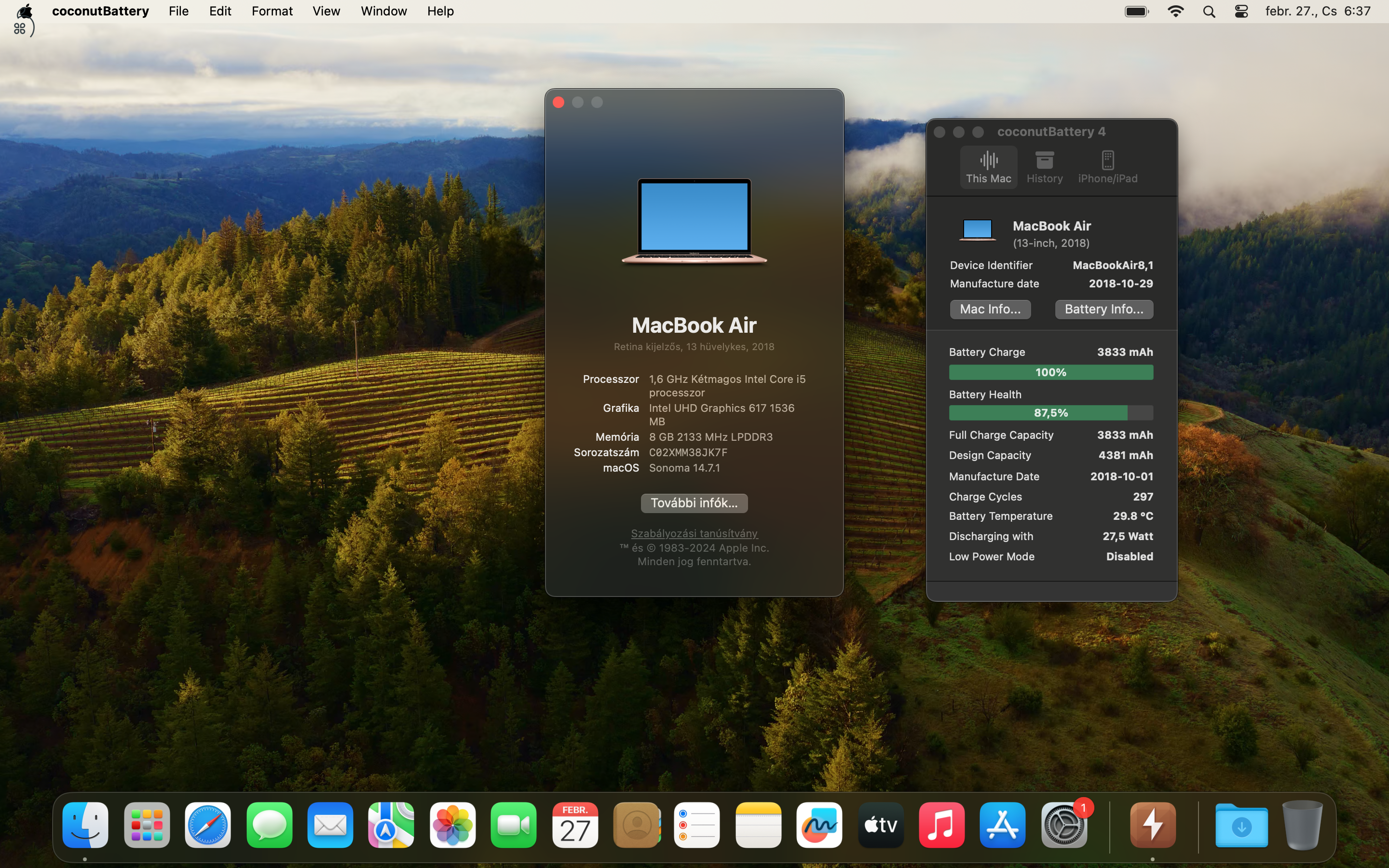1389x868 pixels.
Task: Click the Design Capacity value 4381 mAh
Action: coord(1125,455)
